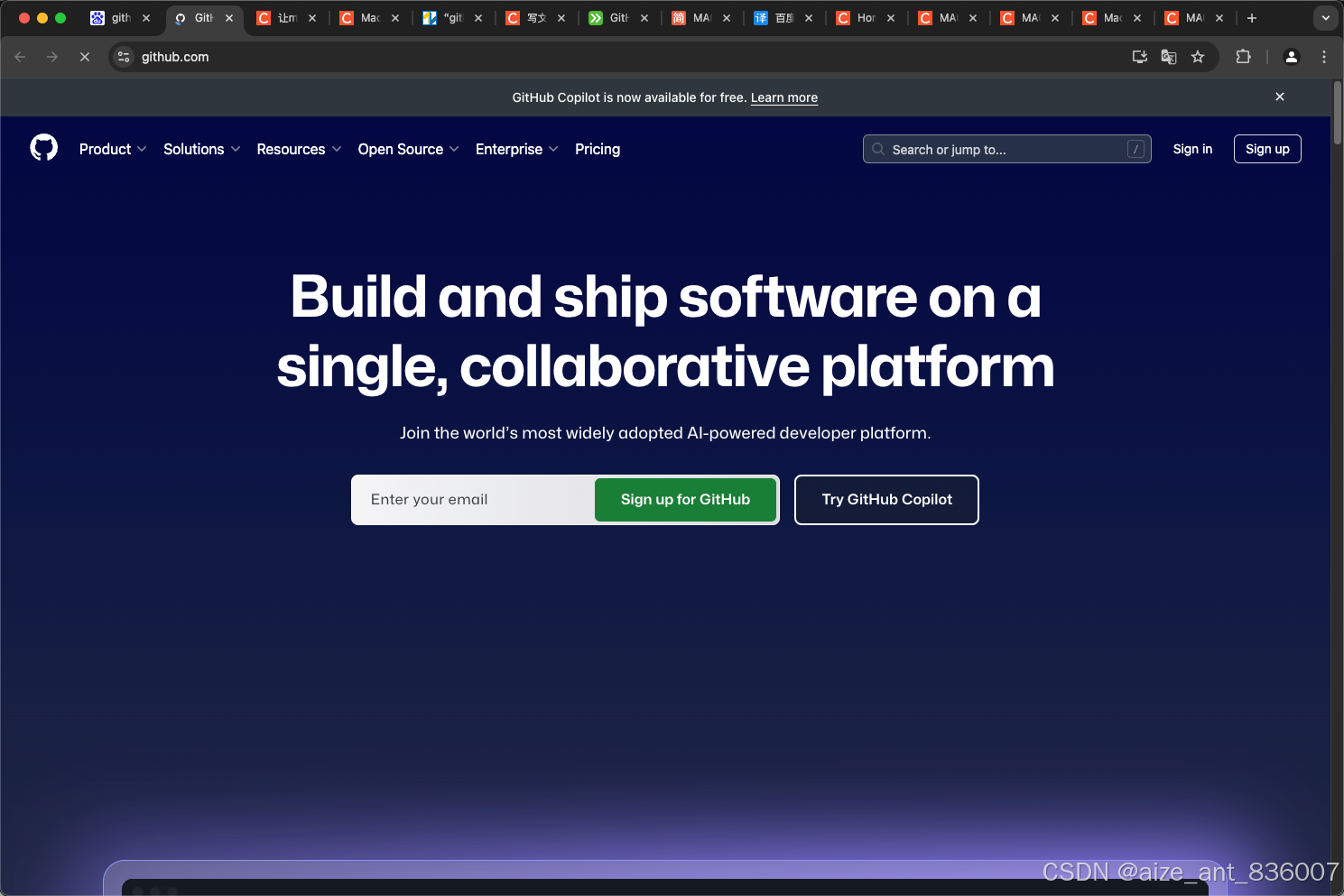Viewport: 1344px width, 896px height.
Task: Expand the Product dropdown menu
Action: [x=112, y=149]
